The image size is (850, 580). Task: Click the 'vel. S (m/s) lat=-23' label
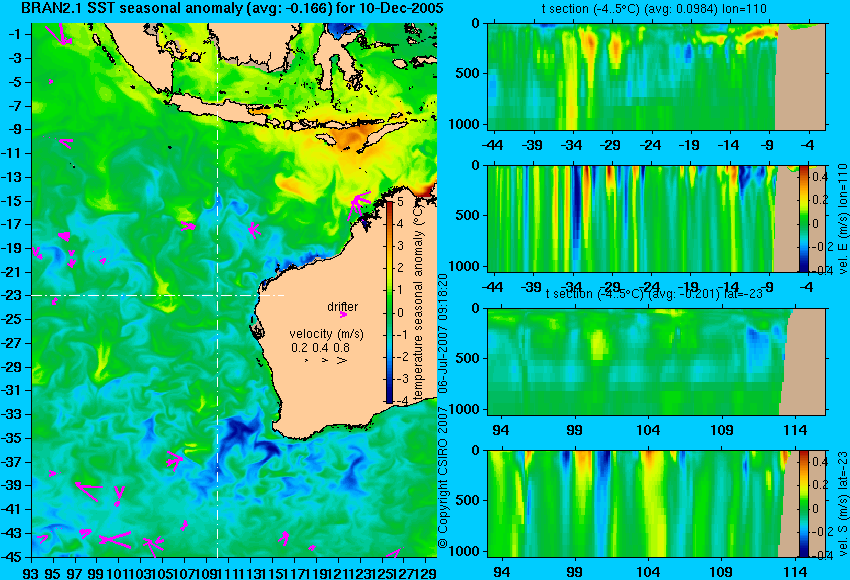842,503
